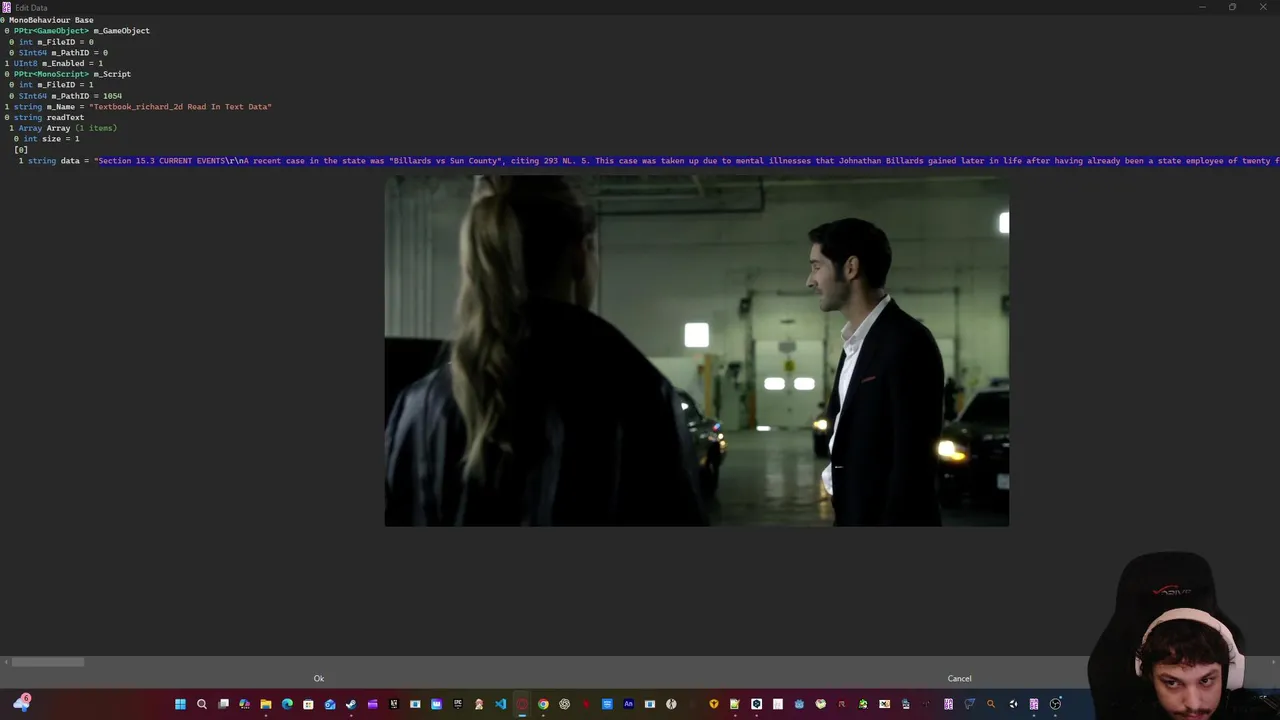Select the m_PathID = 0 row
Screen dimensions: 1280x720
tap(59, 53)
